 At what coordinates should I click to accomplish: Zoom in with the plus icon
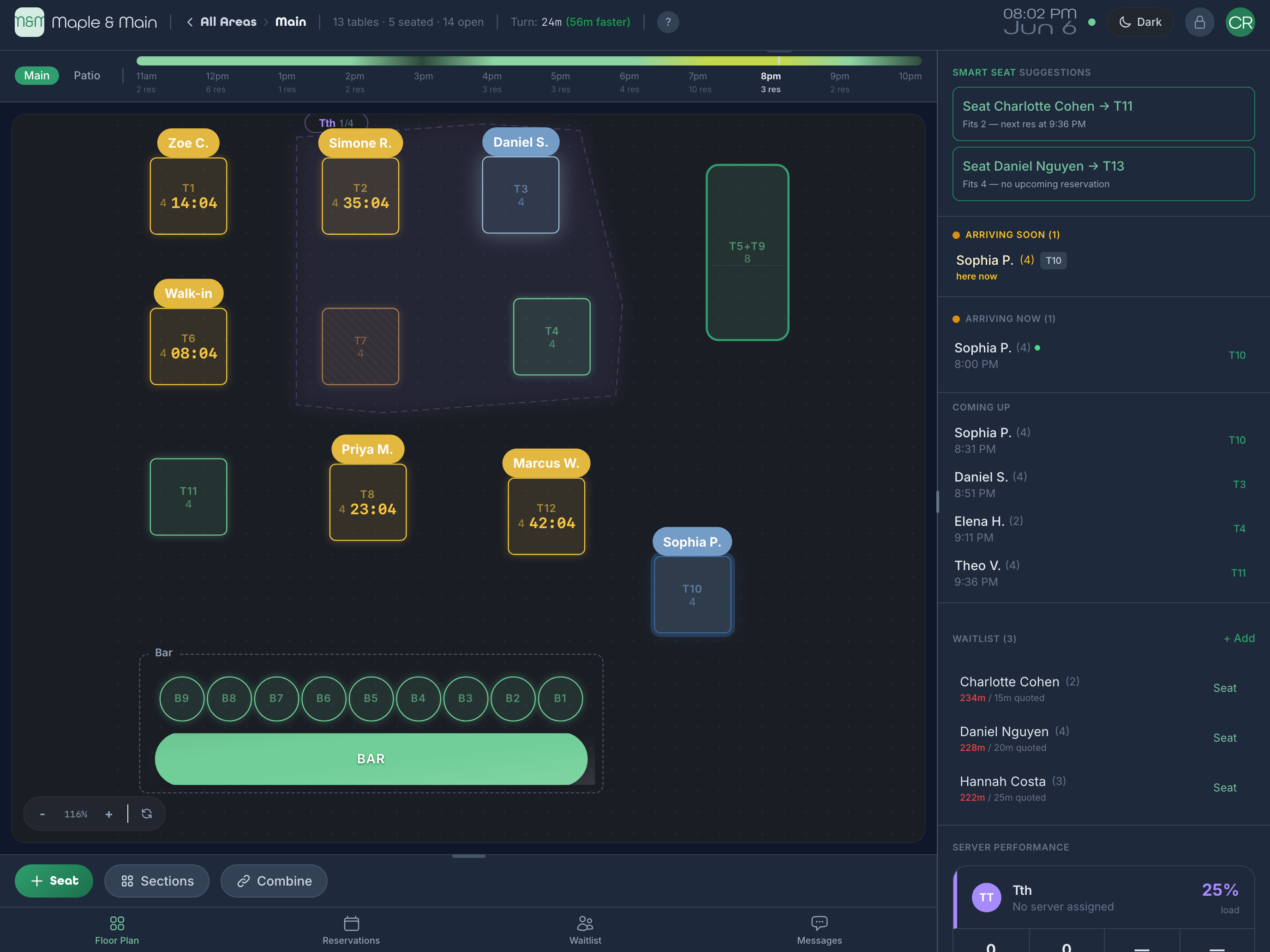pos(108,814)
